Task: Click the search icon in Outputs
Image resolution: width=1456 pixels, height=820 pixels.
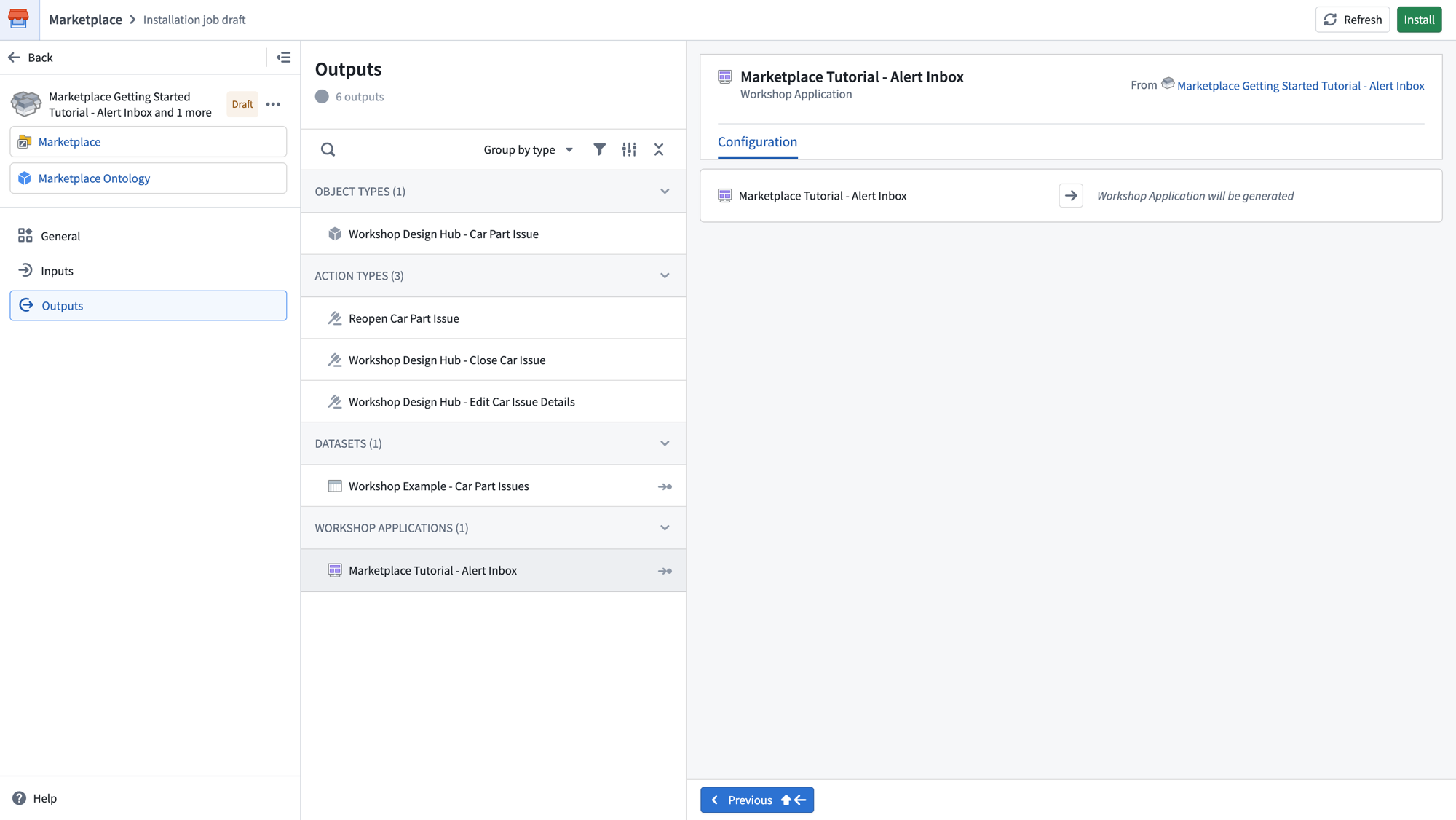Action: (328, 149)
